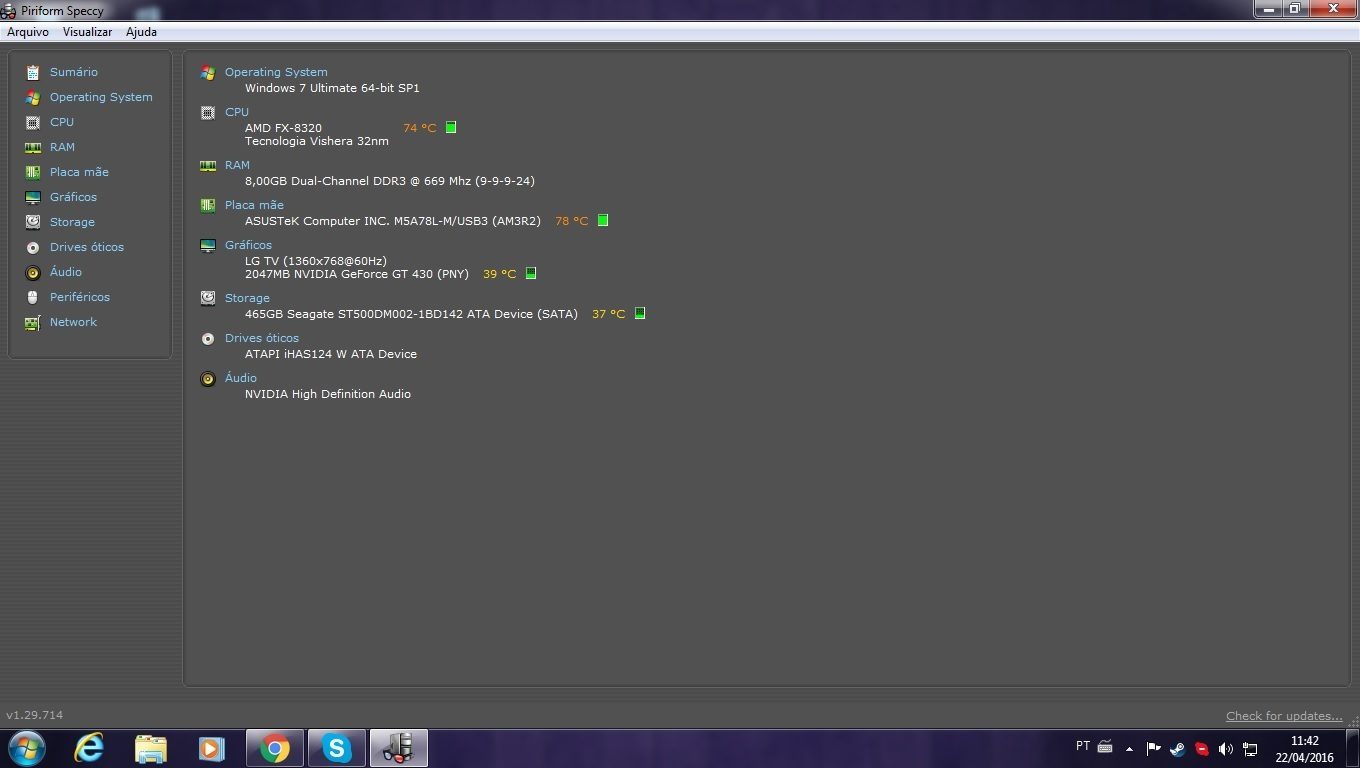Click the green CPU temperature indicator icon
This screenshot has height=768, width=1360.
tap(451, 127)
